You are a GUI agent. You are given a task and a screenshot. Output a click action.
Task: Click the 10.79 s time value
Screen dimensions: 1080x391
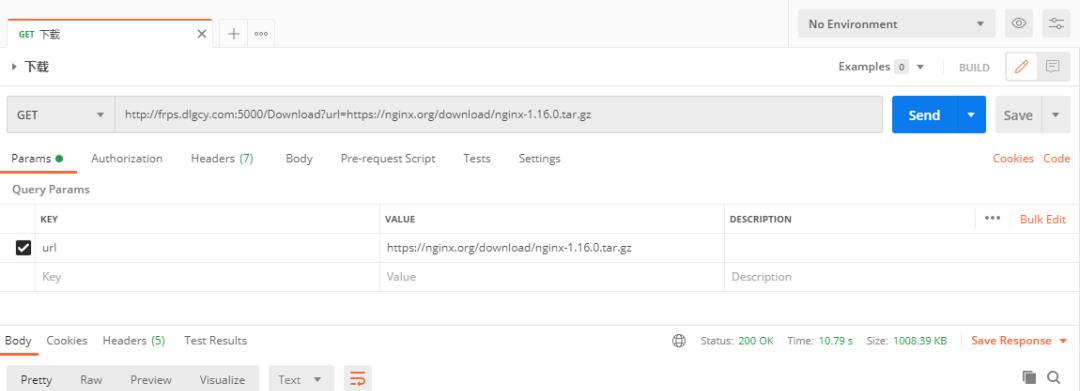tap(835, 341)
